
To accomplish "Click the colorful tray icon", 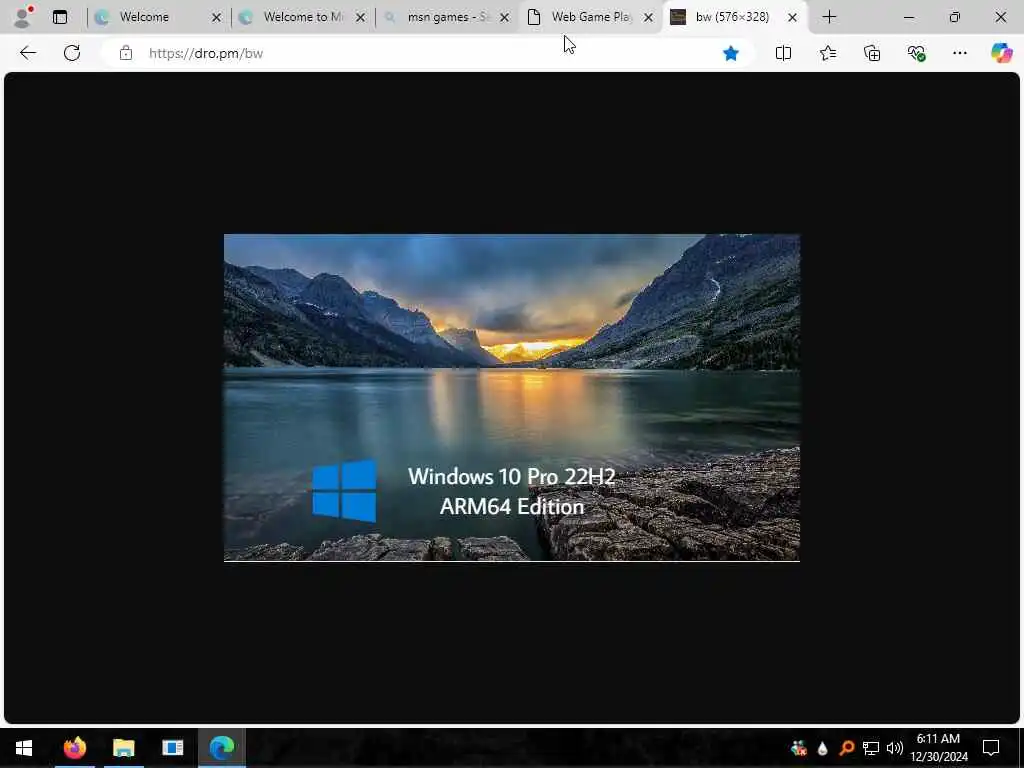I will (x=798, y=748).
